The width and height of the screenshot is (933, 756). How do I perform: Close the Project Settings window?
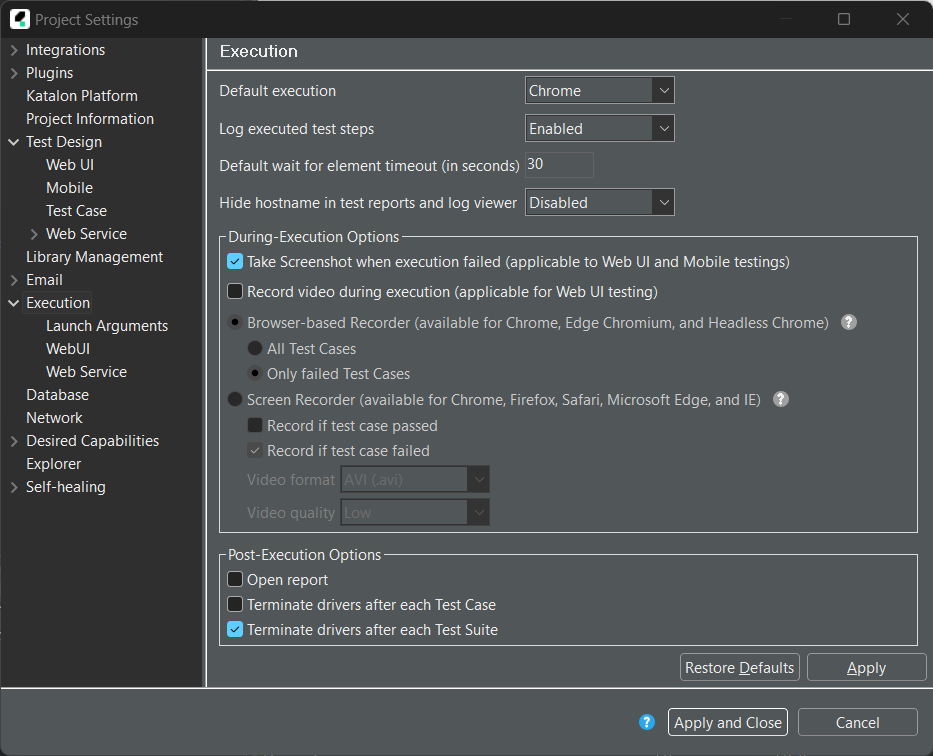[x=903, y=19]
